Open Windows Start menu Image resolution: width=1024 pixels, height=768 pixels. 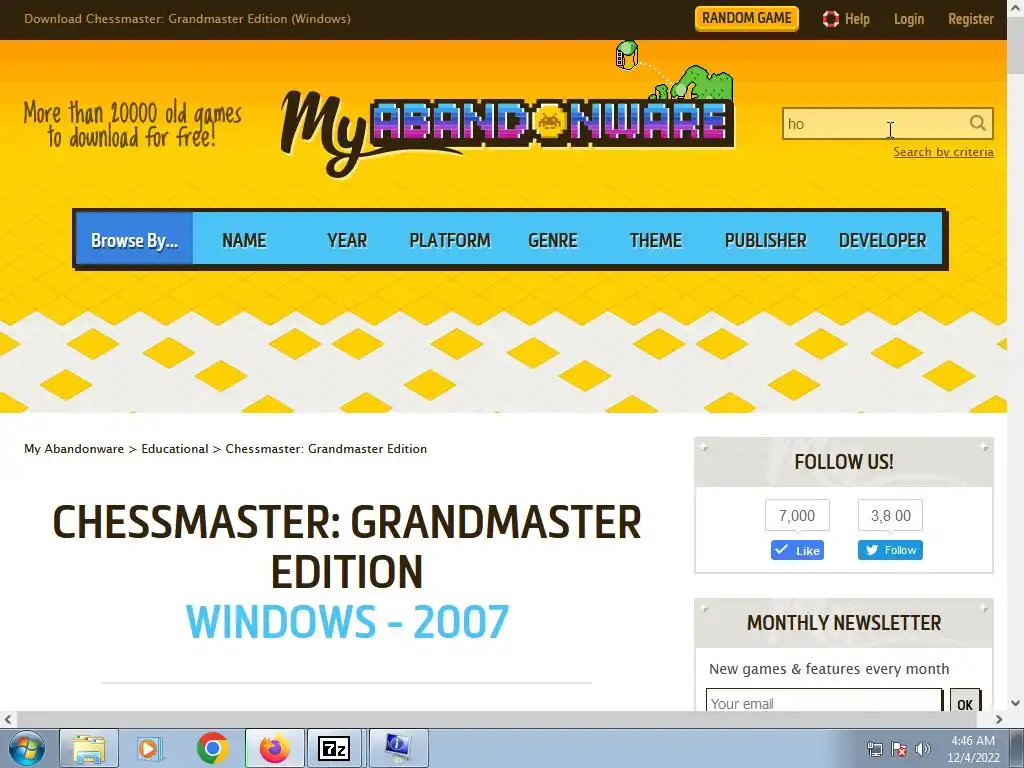coord(27,748)
